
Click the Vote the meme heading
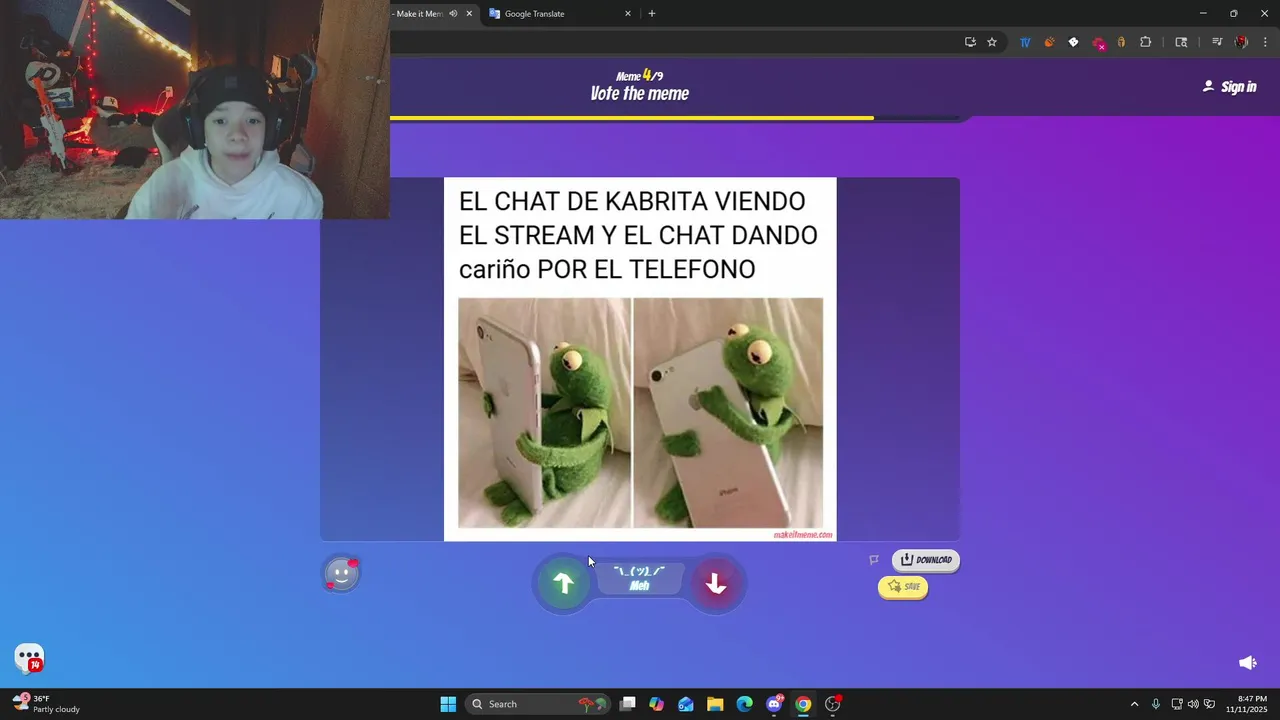pos(639,94)
